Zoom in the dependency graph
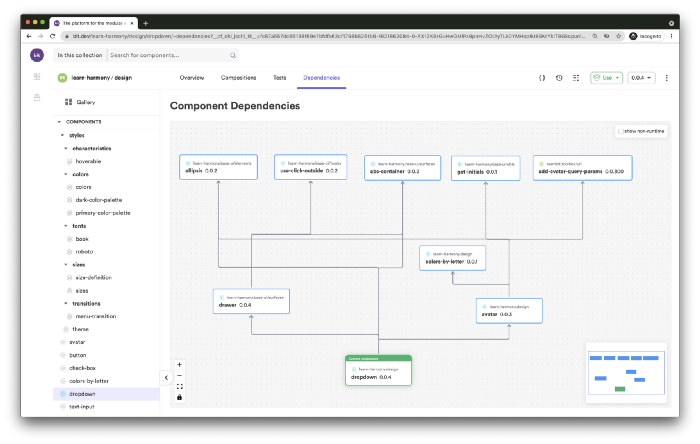The image size is (700, 444). click(179, 365)
